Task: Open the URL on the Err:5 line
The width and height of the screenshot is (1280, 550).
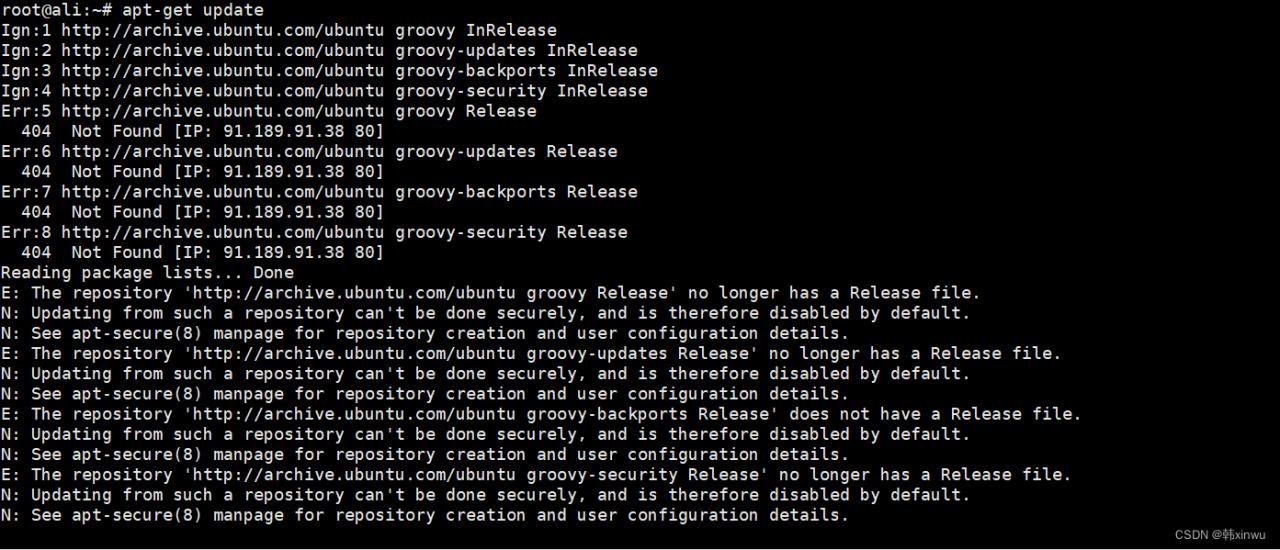Action: pyautogui.click(x=222, y=111)
